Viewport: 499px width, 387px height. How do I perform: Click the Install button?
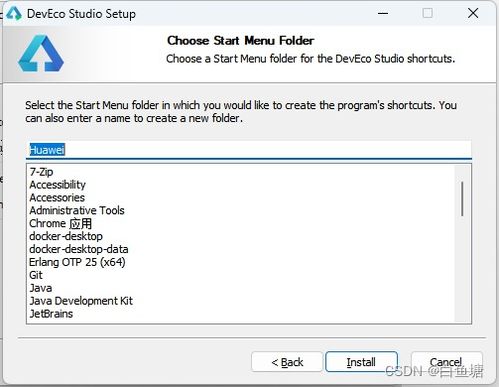click(x=362, y=362)
